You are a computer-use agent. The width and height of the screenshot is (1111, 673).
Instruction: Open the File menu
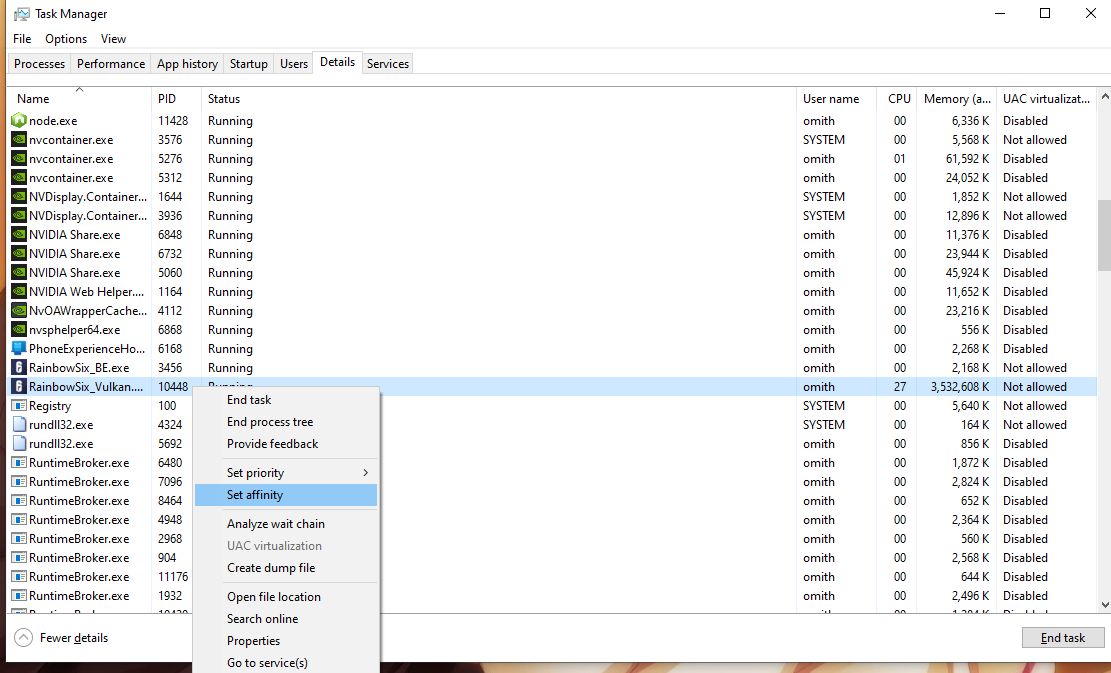(22, 39)
